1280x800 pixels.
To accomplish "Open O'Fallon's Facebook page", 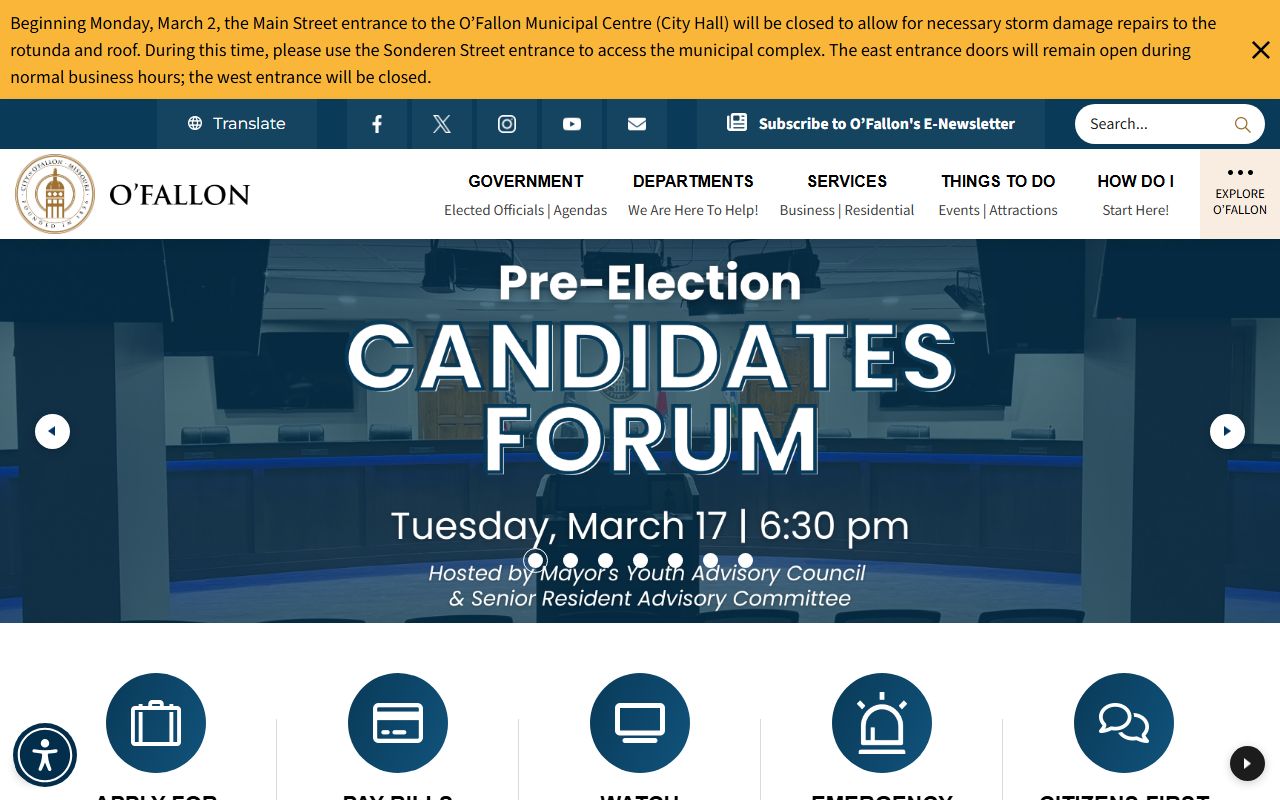I will tap(377, 124).
